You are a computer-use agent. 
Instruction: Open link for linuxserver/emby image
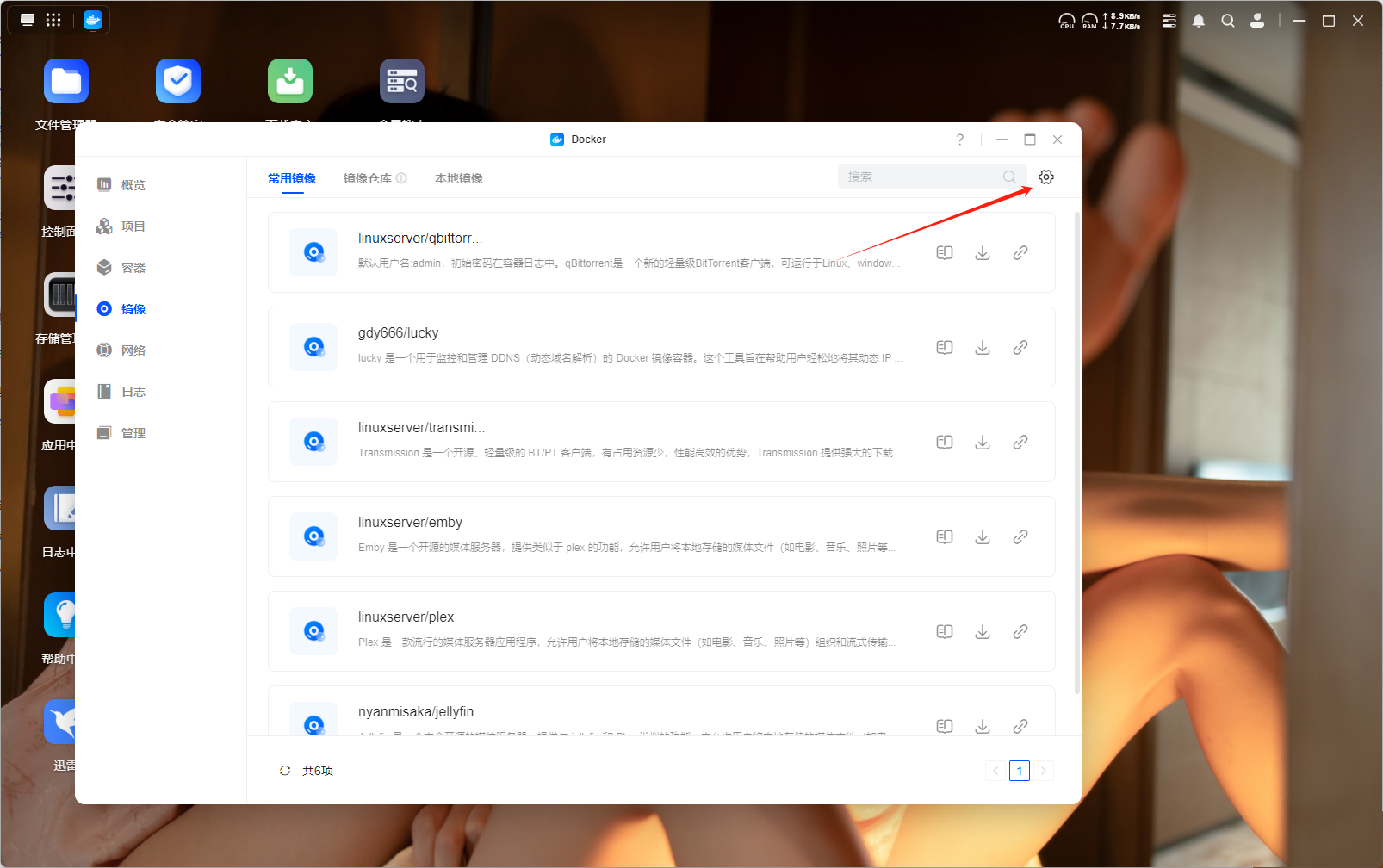tap(1020, 536)
